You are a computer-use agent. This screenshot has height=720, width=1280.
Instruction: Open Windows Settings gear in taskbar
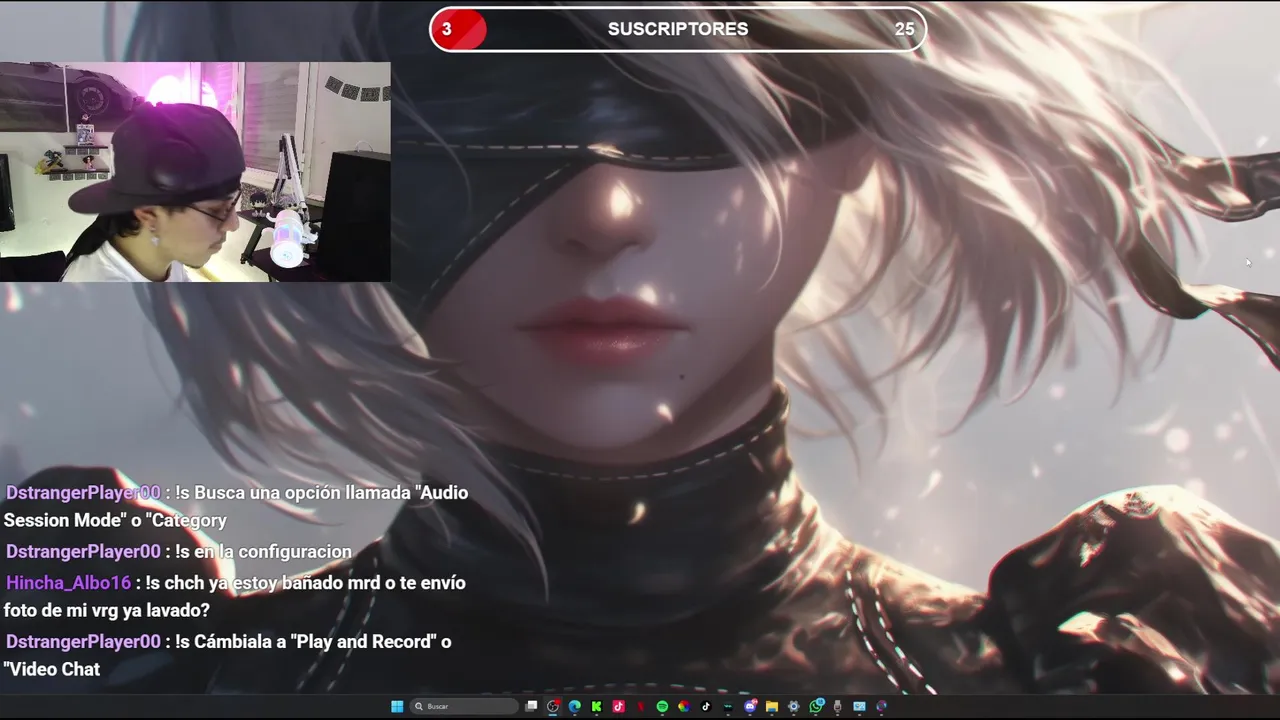pos(794,706)
